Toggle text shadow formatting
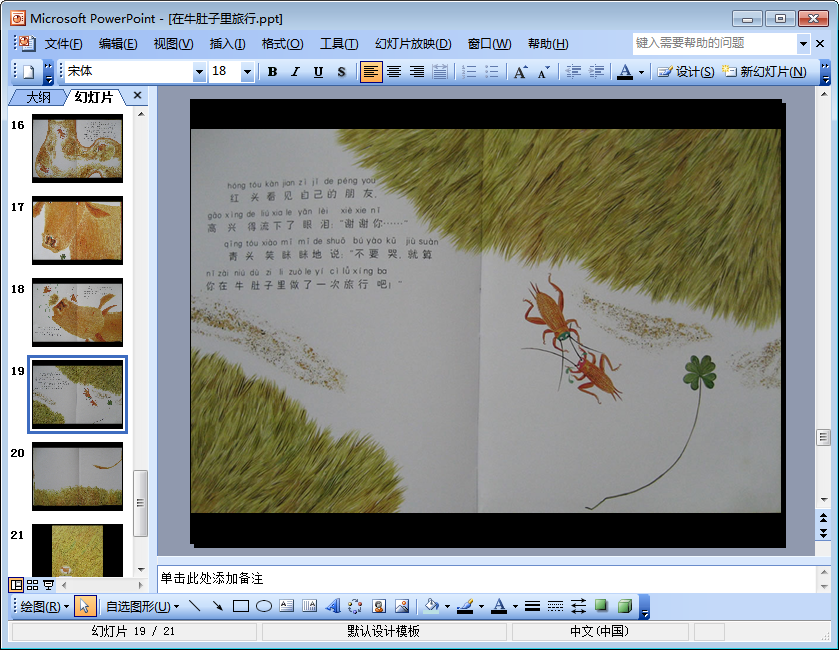 [341, 72]
